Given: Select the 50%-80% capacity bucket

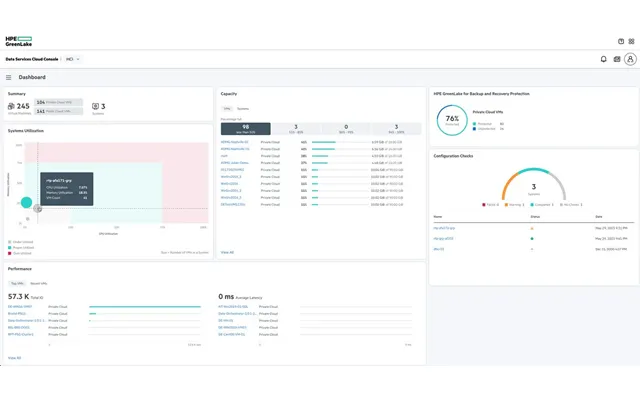Looking at the screenshot, I should pos(296,129).
